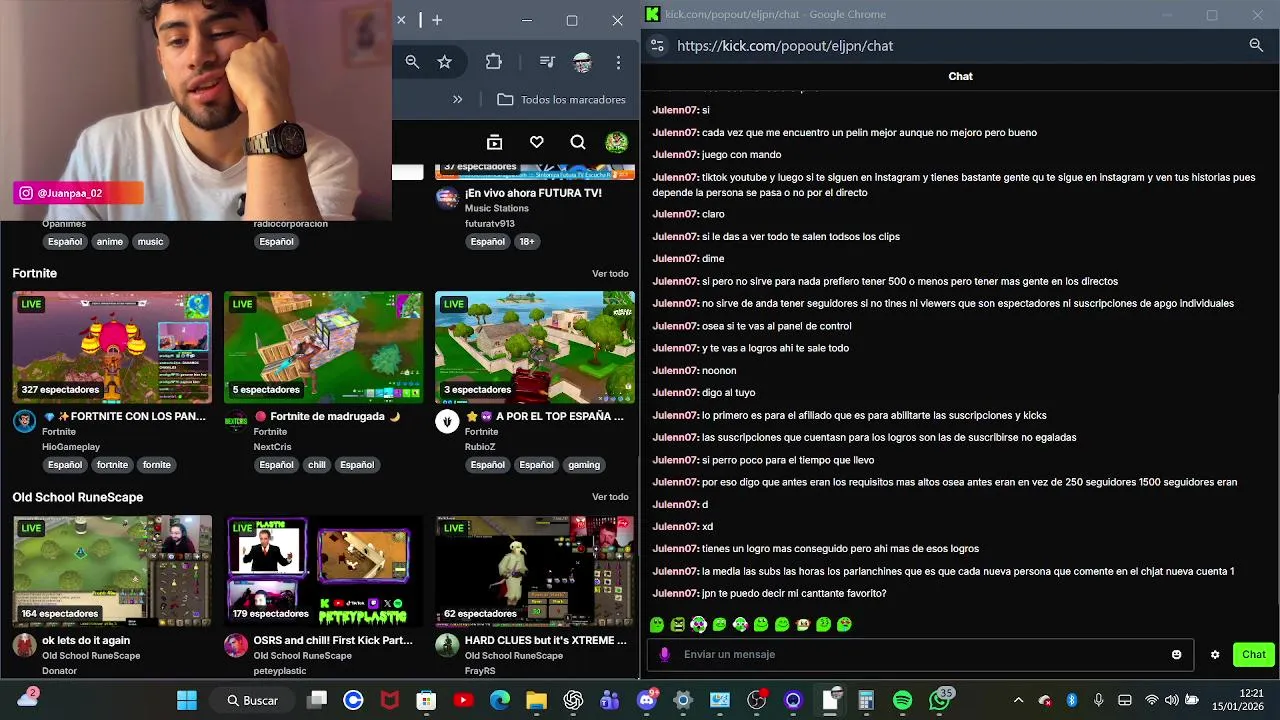Open Windows Start button

(187, 700)
